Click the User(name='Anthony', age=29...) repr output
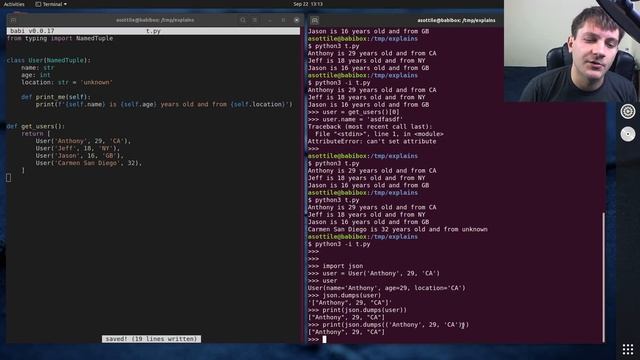This screenshot has height=360, width=640. pos(387,288)
